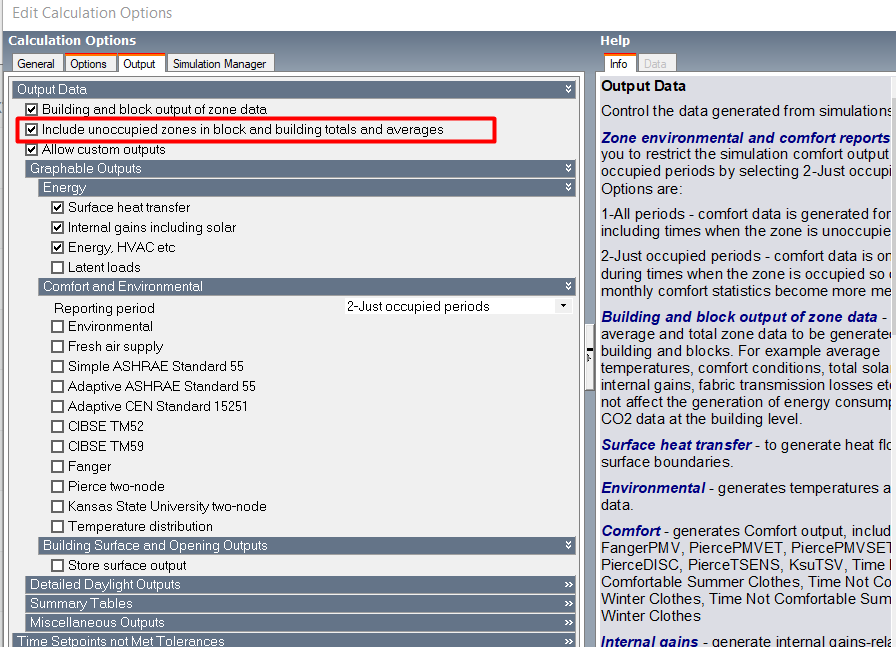Collapse the Output Data section
Image resolution: width=896 pixels, height=647 pixels.
pyautogui.click(x=568, y=89)
